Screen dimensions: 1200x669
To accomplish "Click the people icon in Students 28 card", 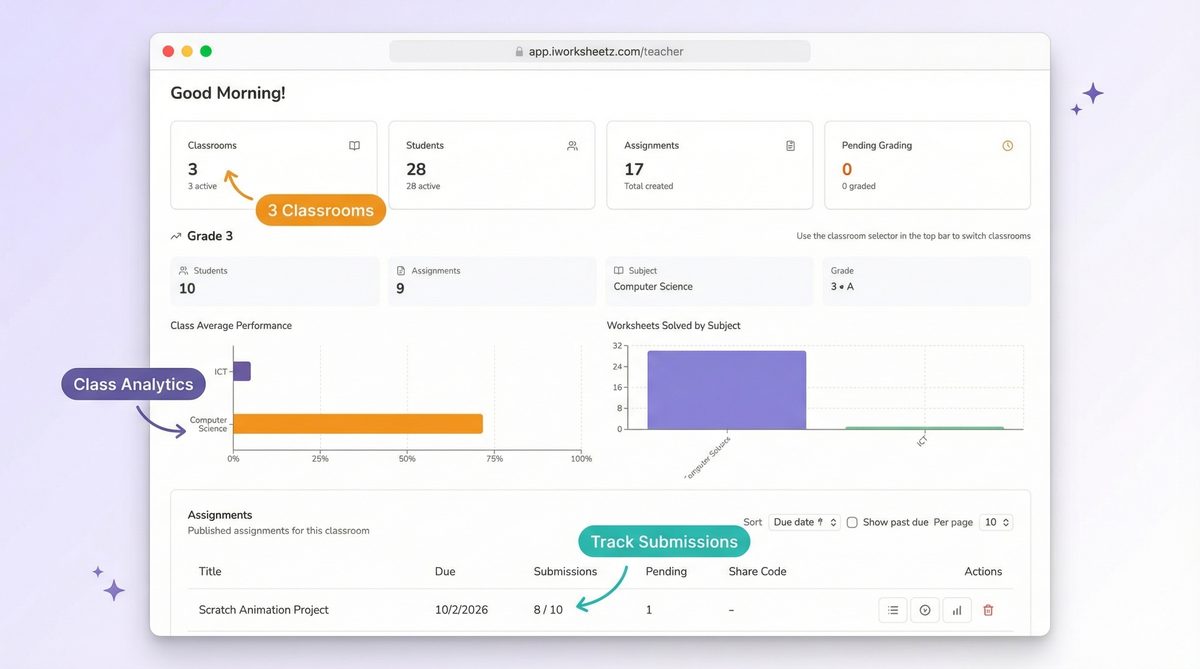I will click(572, 146).
